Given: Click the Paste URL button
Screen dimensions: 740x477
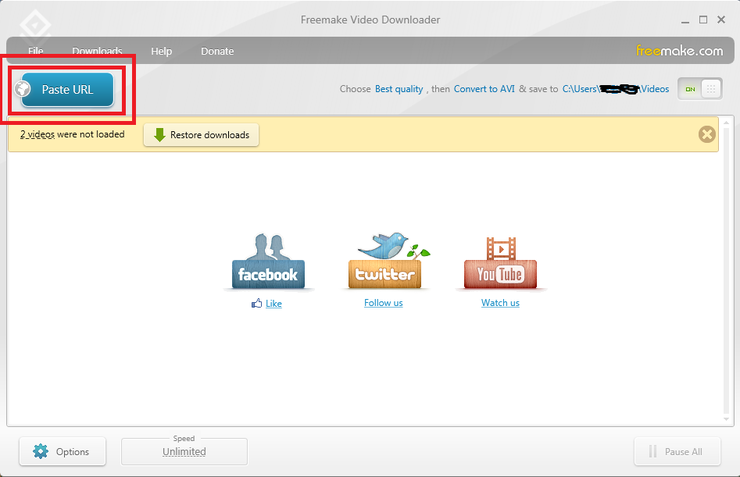Looking at the screenshot, I should pyautogui.click(x=67, y=90).
